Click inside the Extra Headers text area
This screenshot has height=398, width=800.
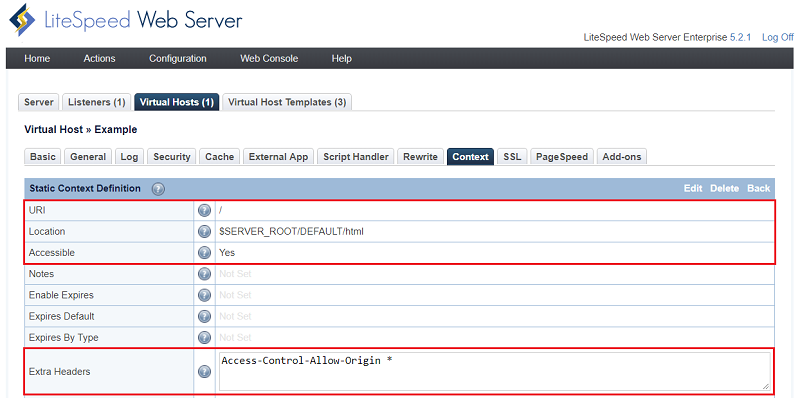coord(494,371)
